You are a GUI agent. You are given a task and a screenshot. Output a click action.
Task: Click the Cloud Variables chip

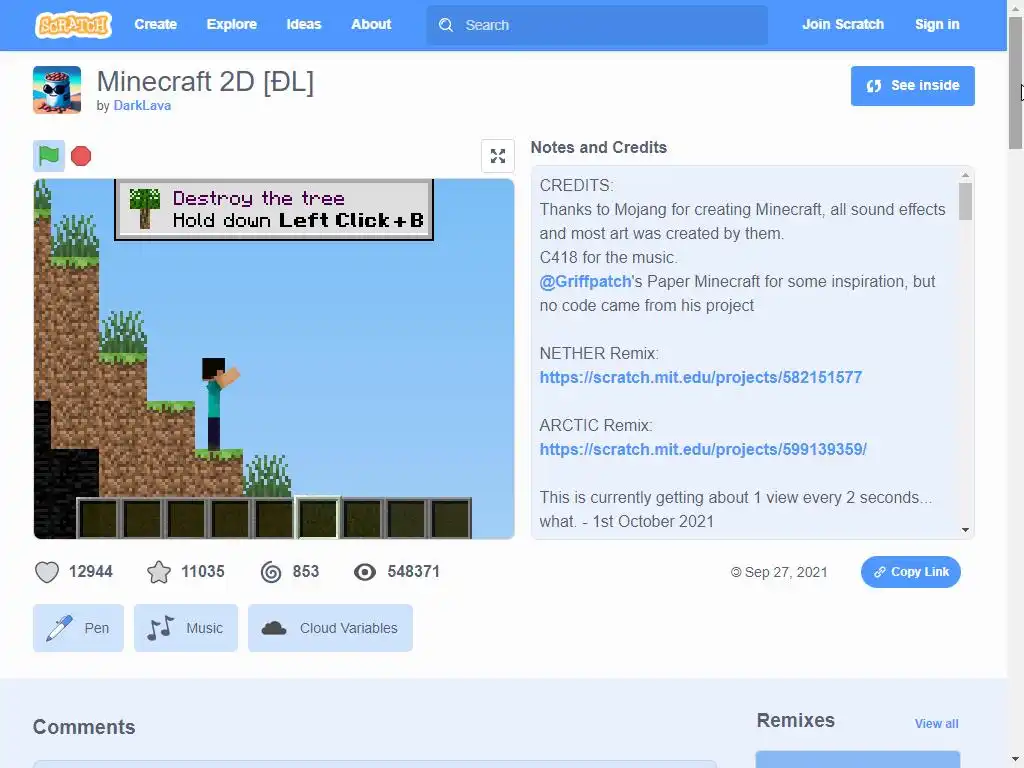click(330, 628)
